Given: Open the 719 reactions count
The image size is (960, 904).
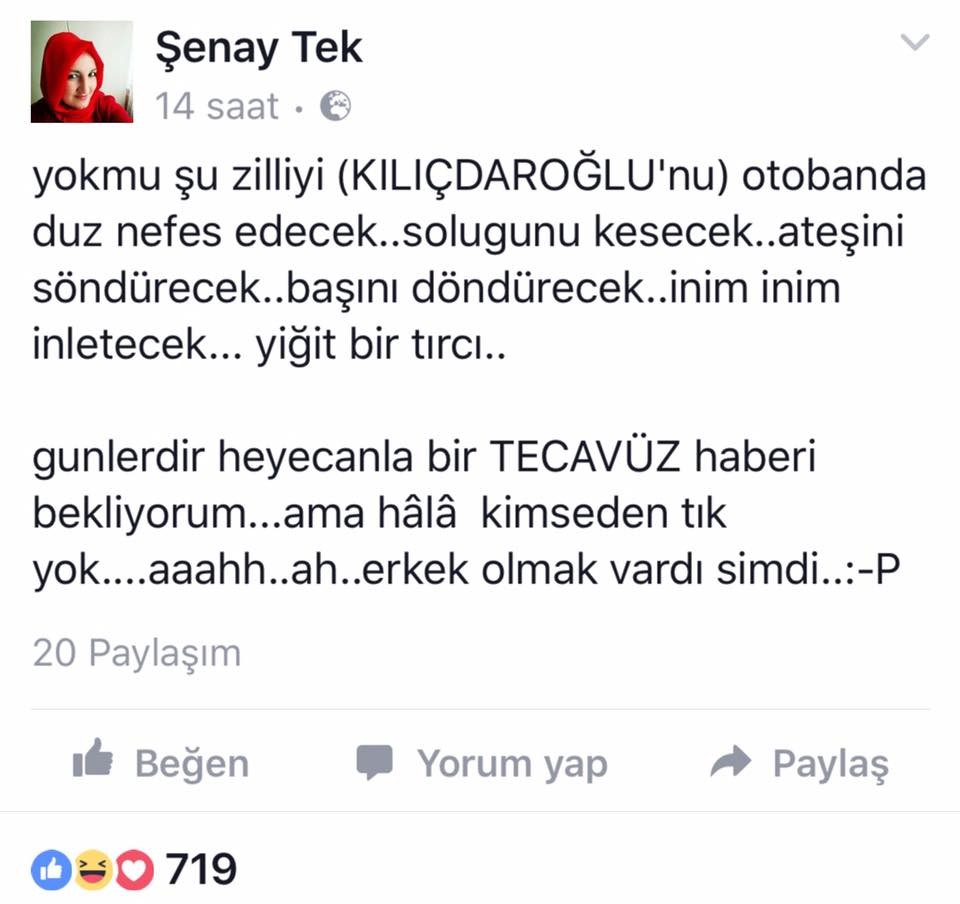Looking at the screenshot, I should (x=201, y=869).
